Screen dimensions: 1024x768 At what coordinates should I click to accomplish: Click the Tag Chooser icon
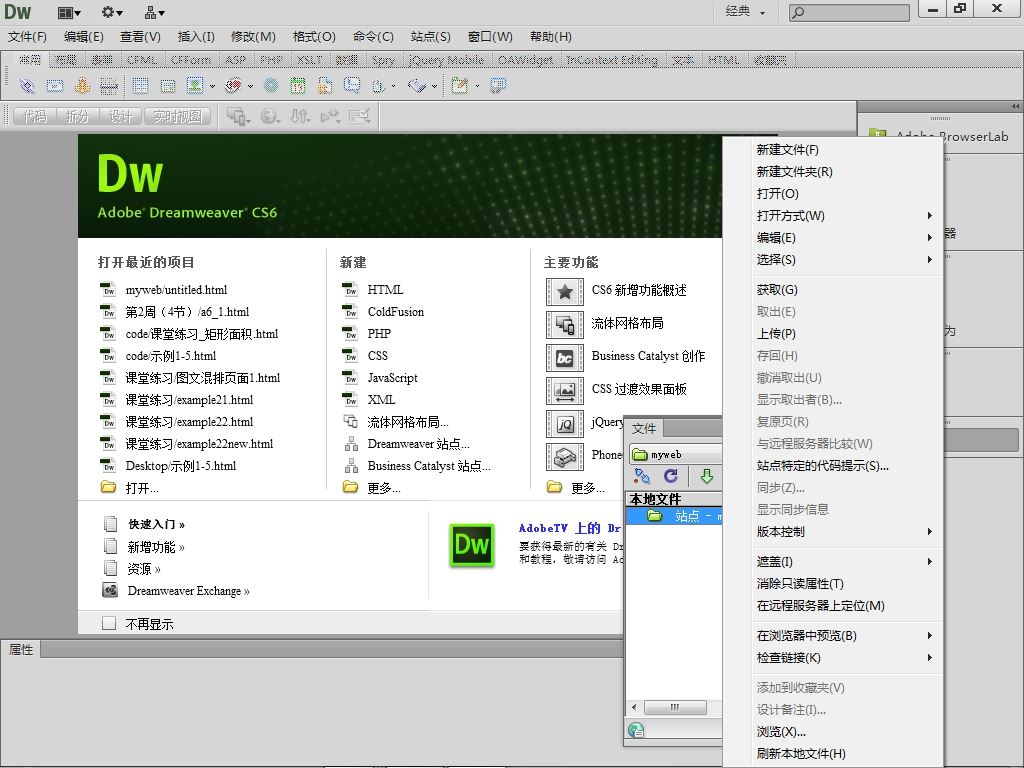coord(498,85)
